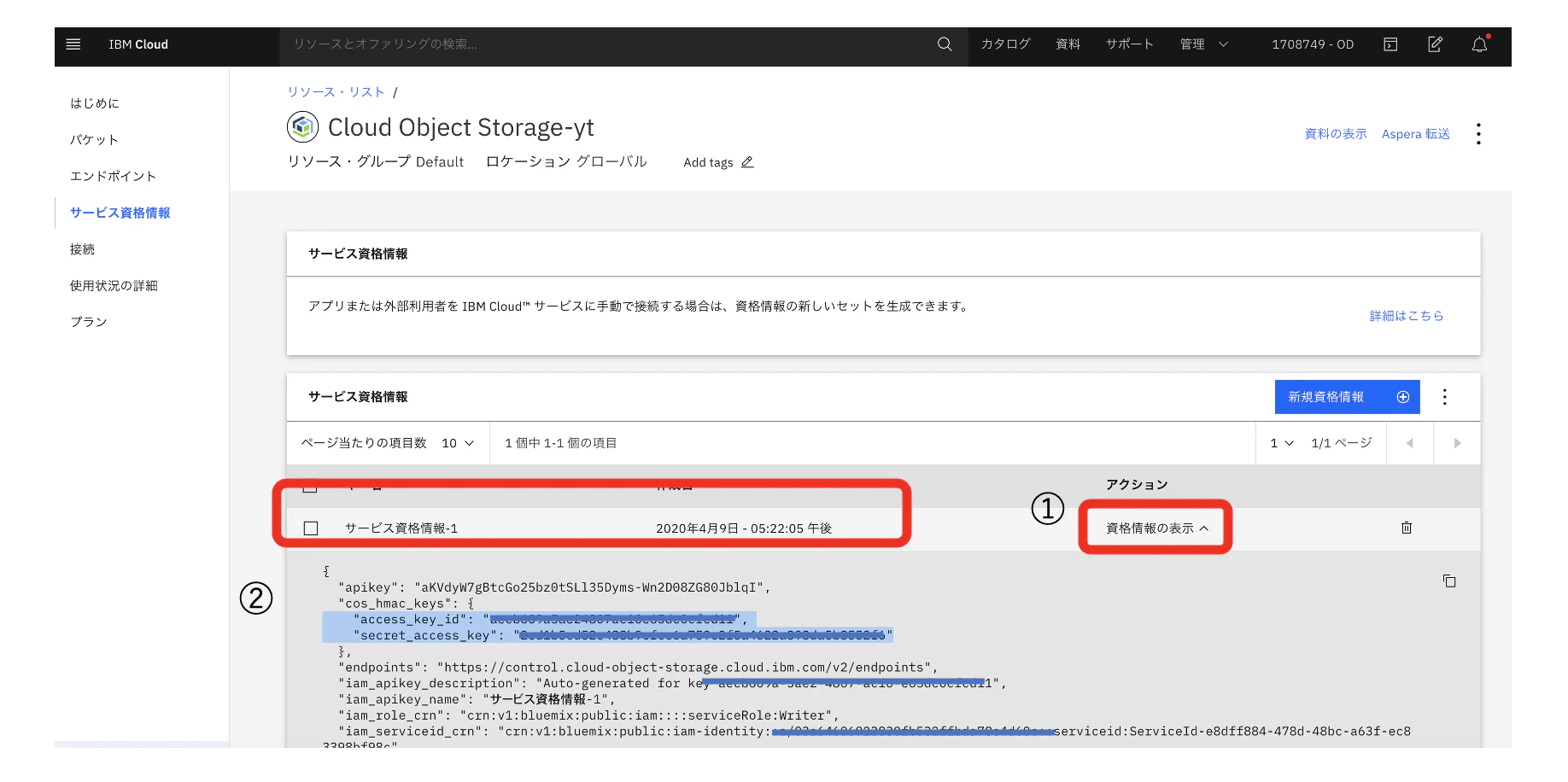Screen dimensions: 1568x782
Task: Open the はじめに sidebar item
Action: click(x=95, y=103)
